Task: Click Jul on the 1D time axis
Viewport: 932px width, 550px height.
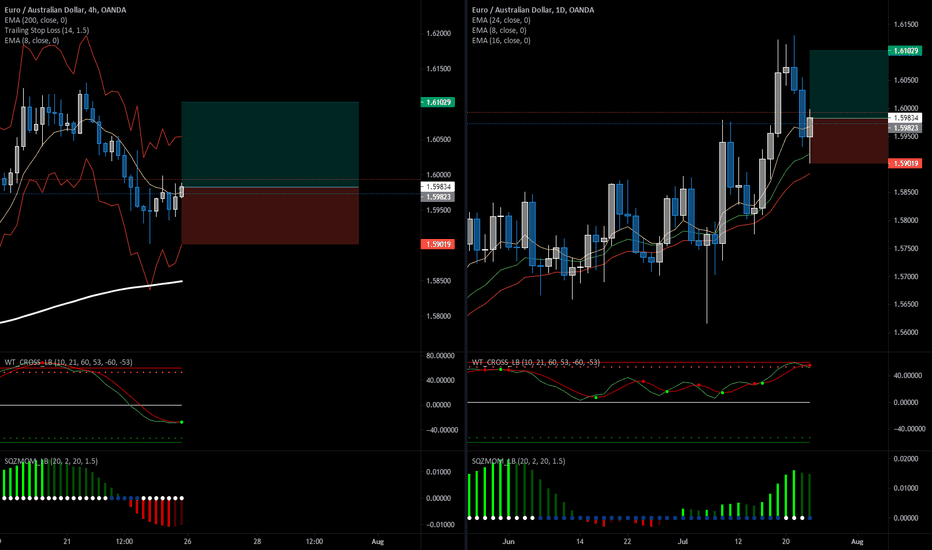Action: pos(683,542)
